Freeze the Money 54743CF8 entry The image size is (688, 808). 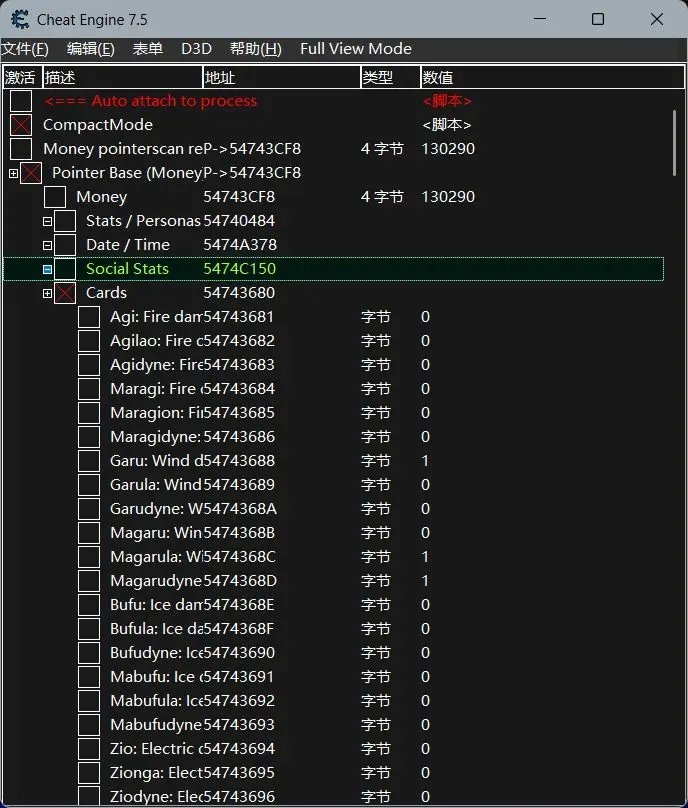pos(55,197)
